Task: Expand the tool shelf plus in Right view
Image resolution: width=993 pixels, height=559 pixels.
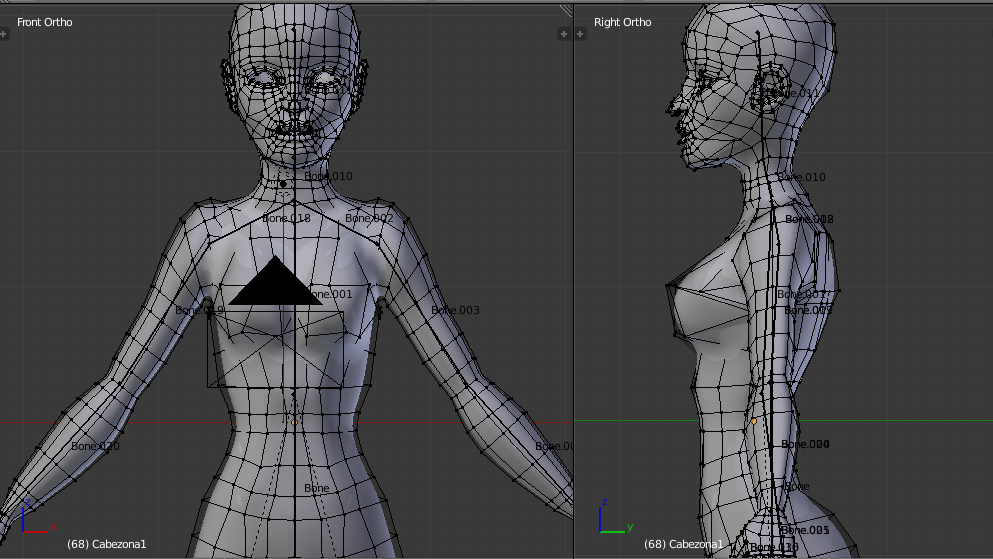Action: click(x=580, y=34)
